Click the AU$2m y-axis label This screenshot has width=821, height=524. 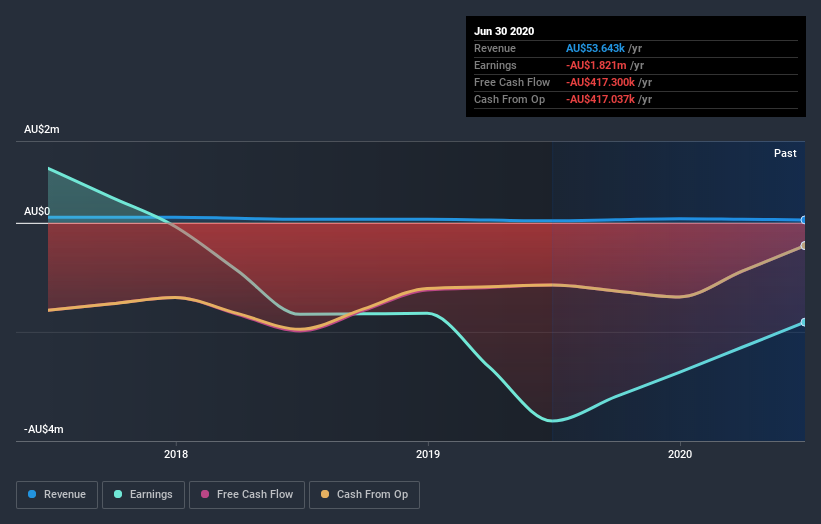(x=41, y=129)
